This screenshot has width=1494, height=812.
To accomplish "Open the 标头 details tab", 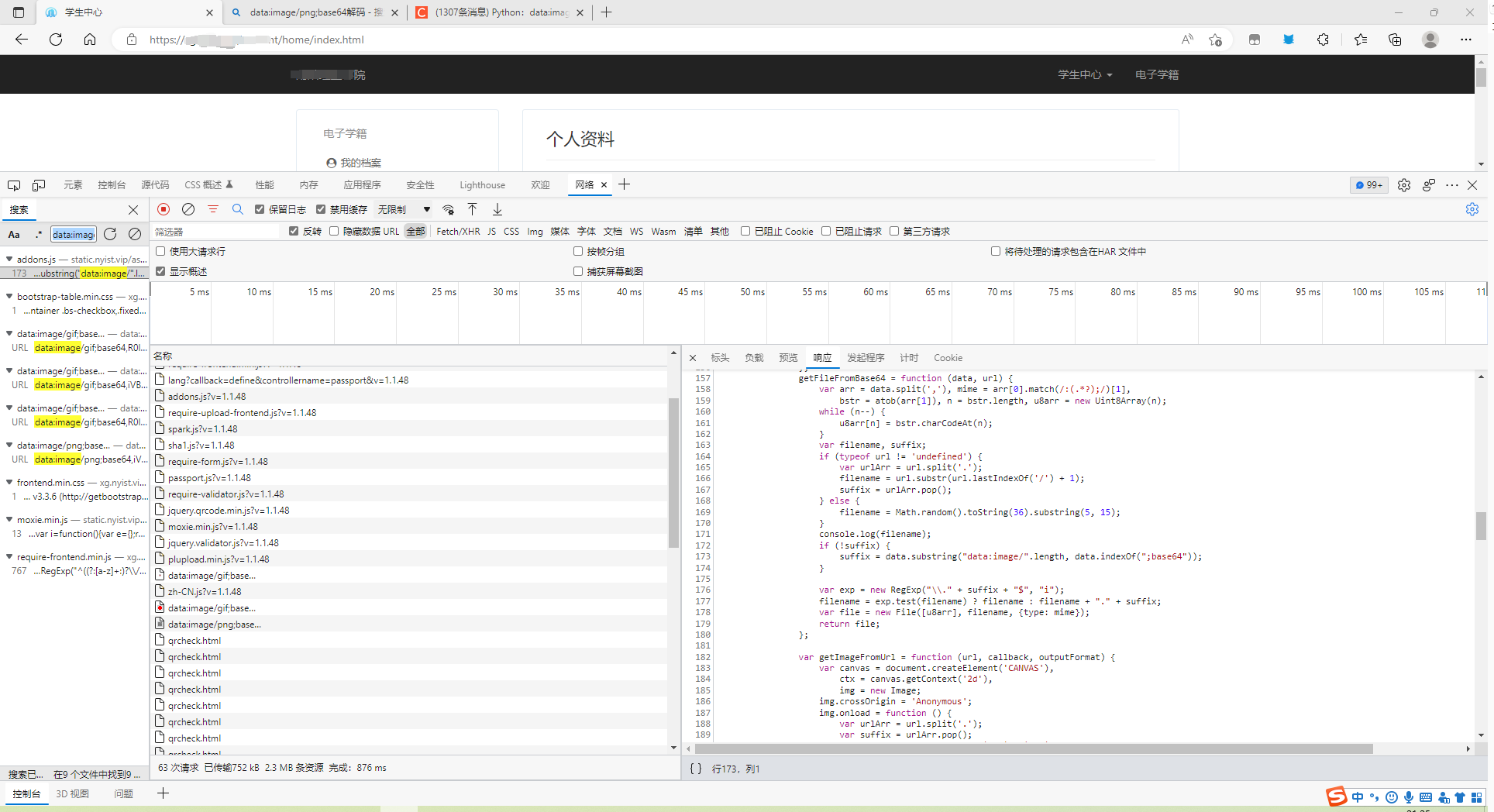I will [x=720, y=358].
